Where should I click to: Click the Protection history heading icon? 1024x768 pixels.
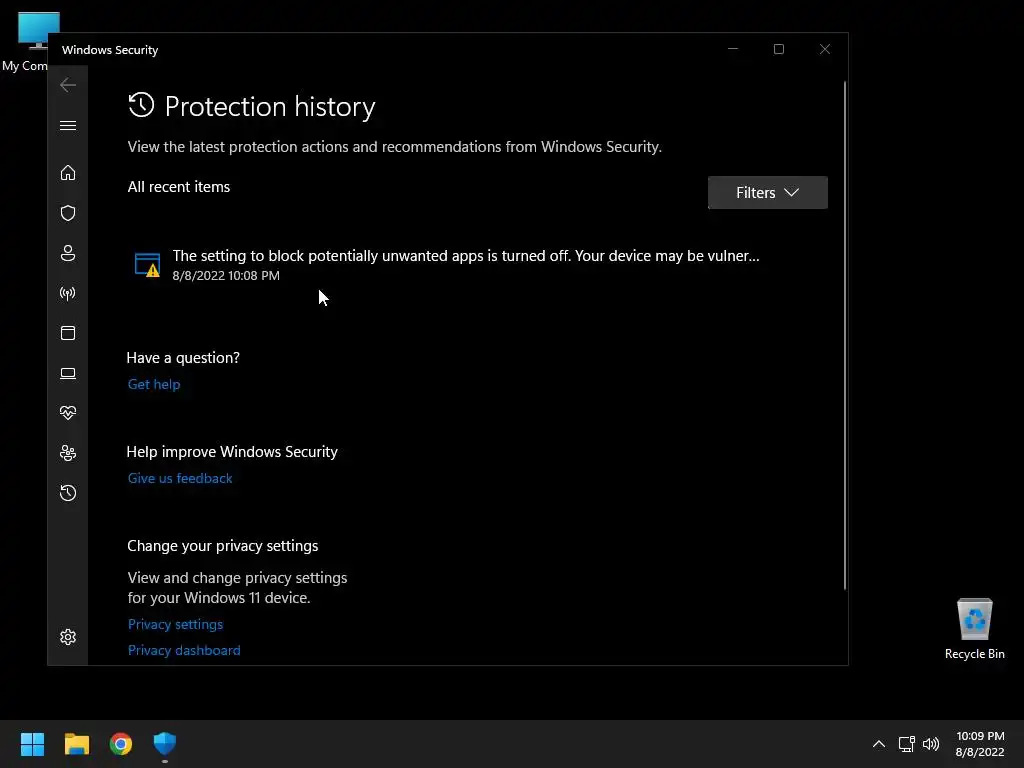pos(141,105)
